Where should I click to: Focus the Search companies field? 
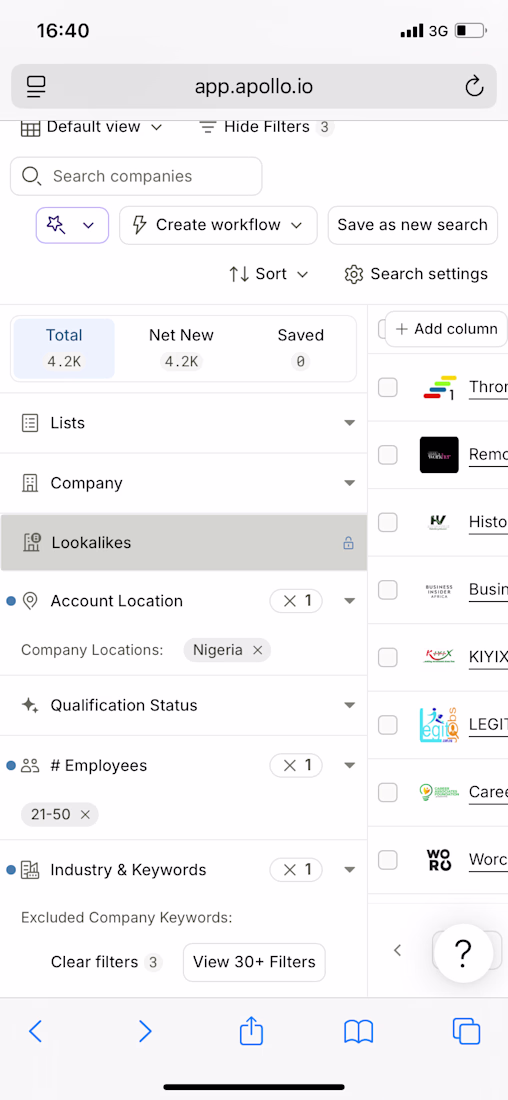[136, 176]
